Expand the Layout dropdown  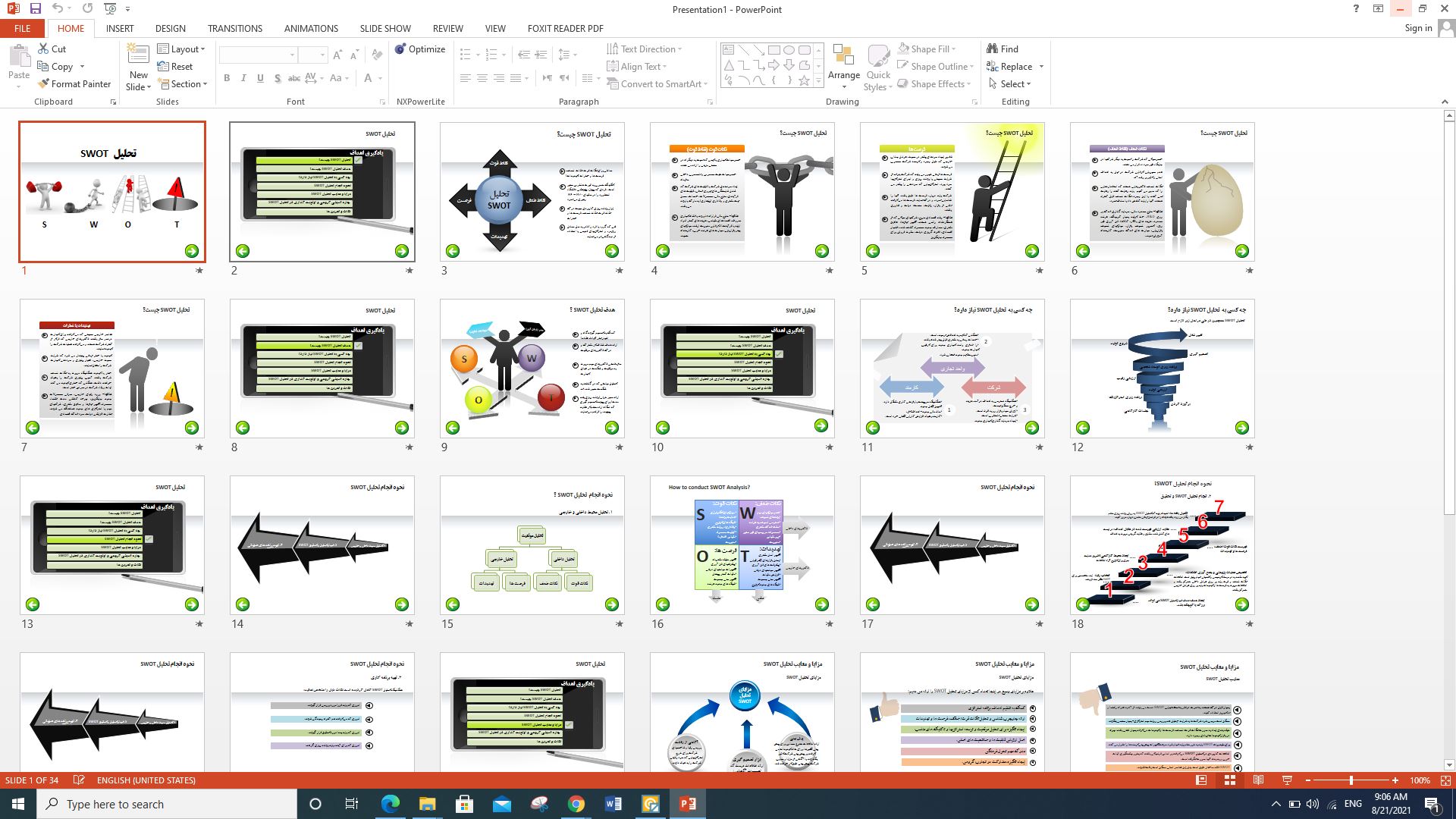(x=182, y=49)
